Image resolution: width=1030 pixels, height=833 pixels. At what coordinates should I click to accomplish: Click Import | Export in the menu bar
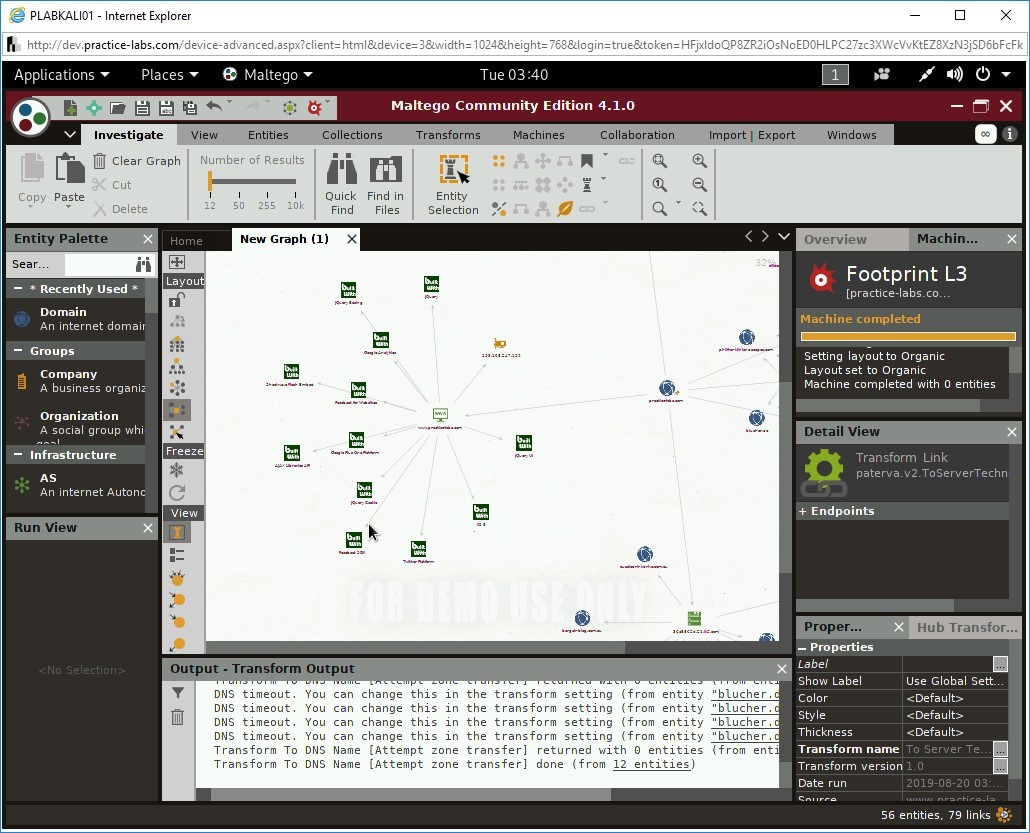(x=751, y=134)
